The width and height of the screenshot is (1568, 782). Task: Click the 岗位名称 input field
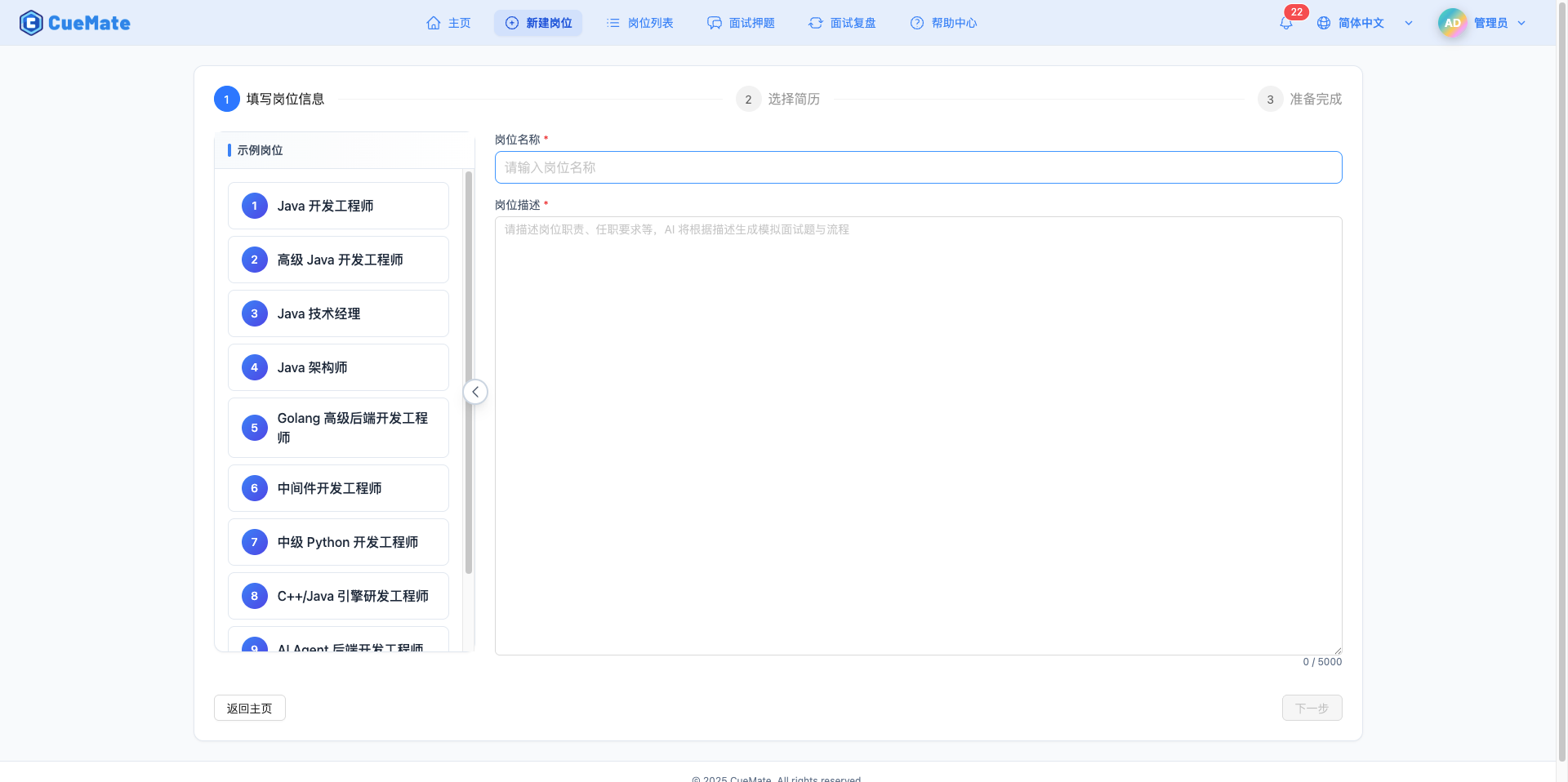coord(918,167)
